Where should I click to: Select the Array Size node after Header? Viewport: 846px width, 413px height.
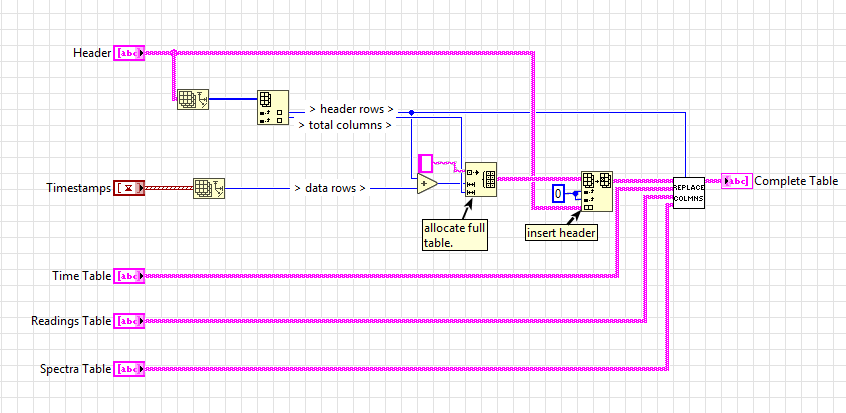[x=192, y=99]
